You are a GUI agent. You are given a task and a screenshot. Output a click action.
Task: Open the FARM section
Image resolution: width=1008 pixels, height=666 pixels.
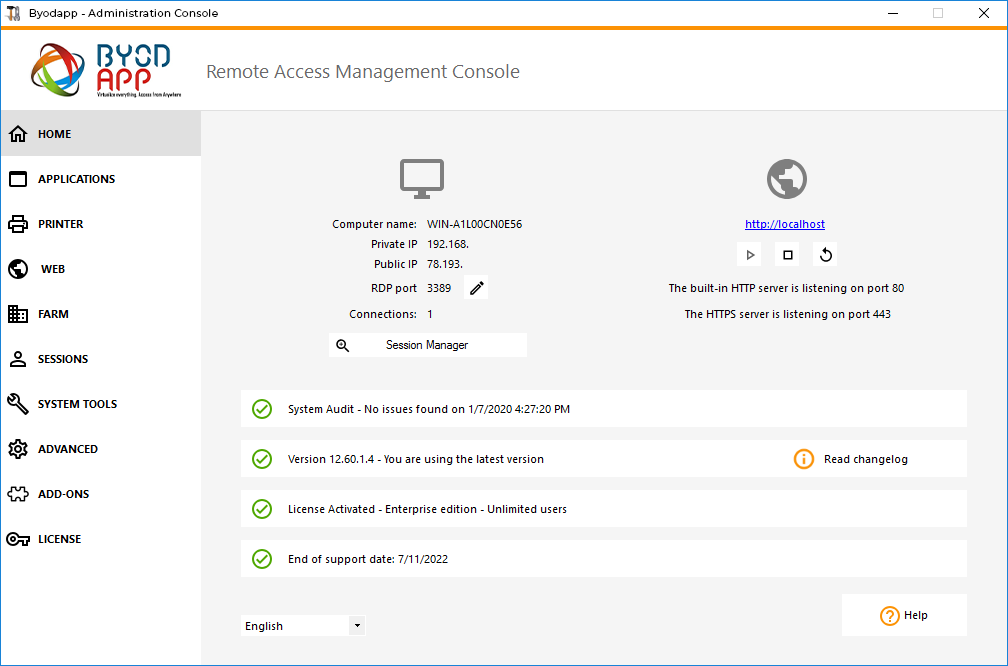(101, 314)
